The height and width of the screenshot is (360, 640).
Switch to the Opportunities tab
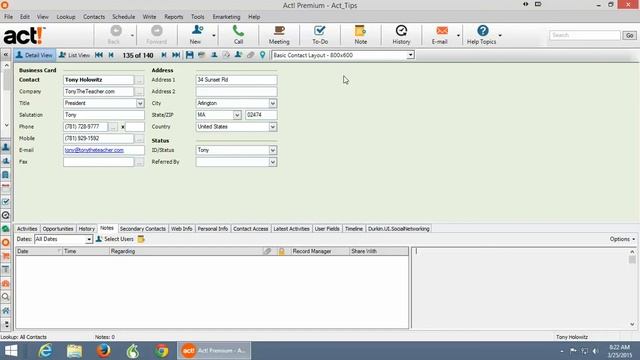[x=58, y=229]
